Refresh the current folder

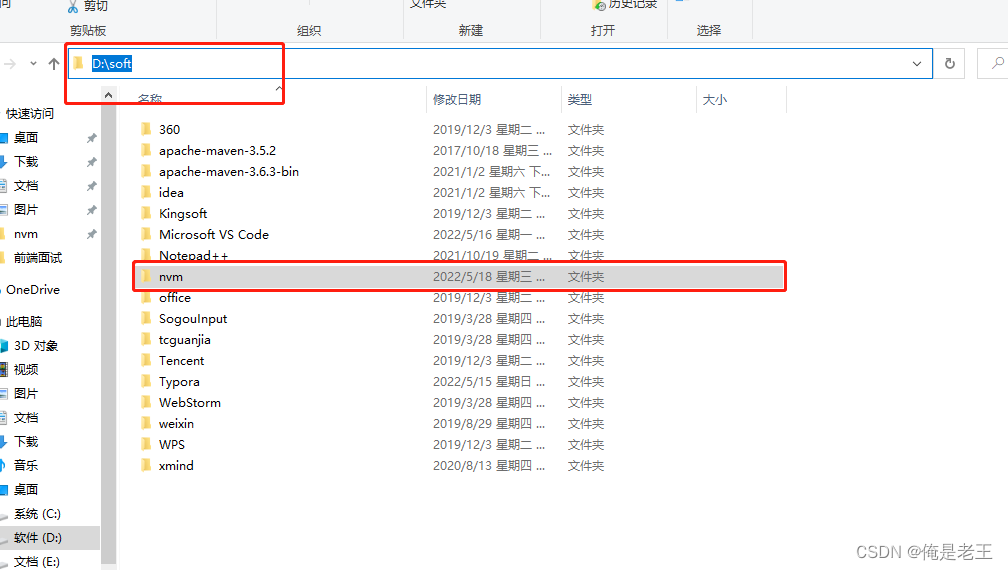(950, 64)
